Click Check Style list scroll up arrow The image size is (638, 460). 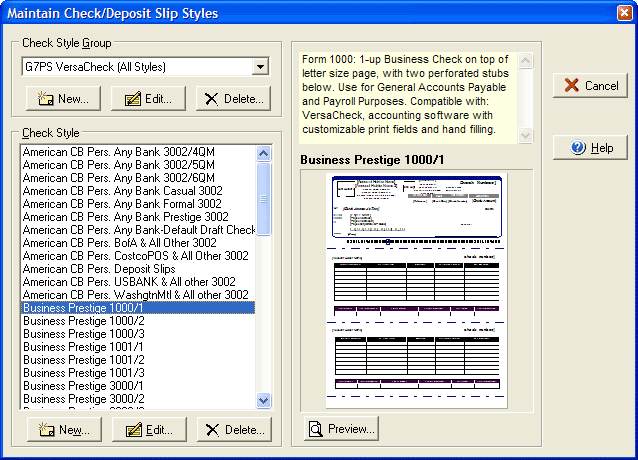coord(264,153)
